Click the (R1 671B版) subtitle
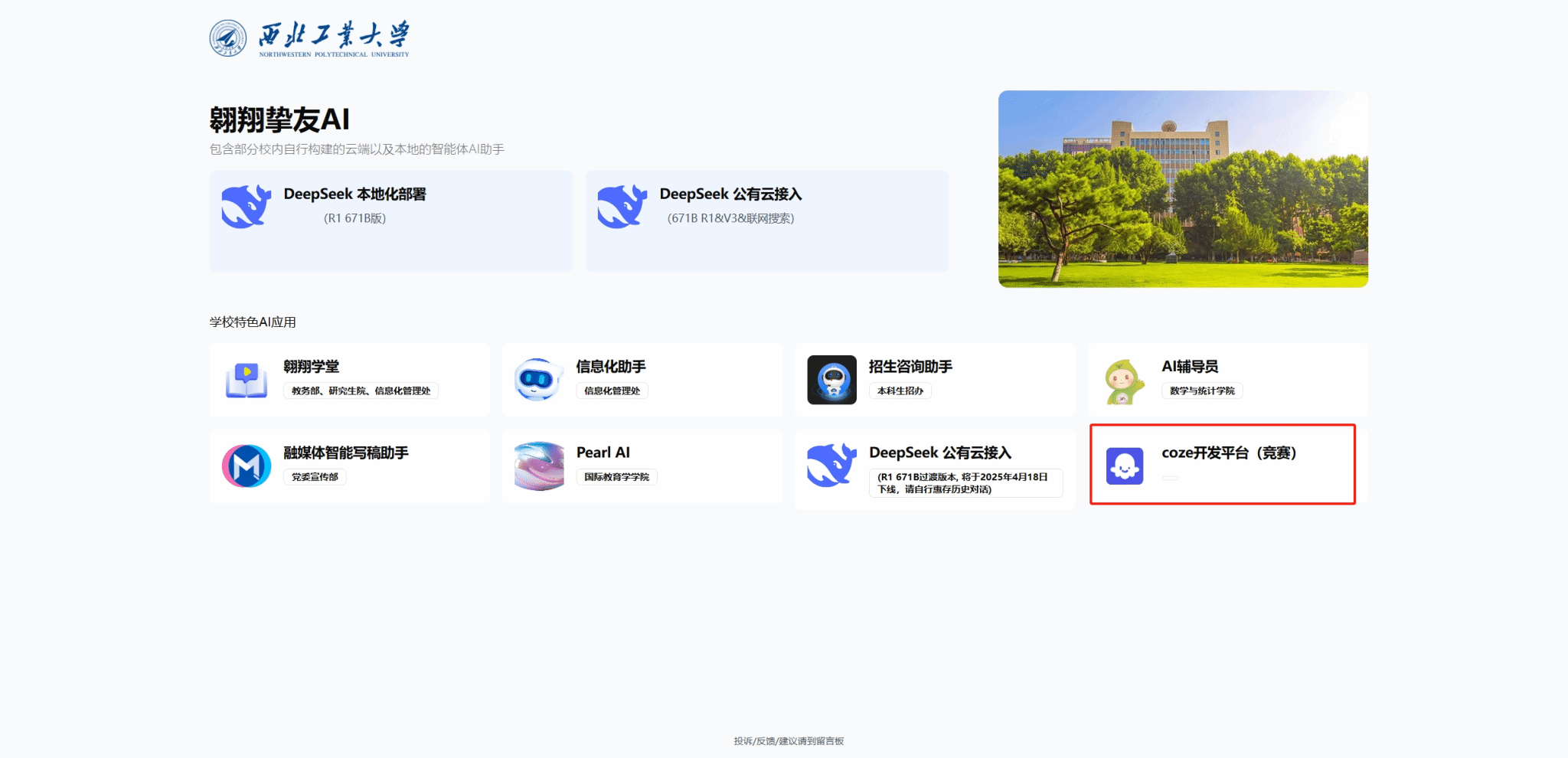The width and height of the screenshot is (1568, 758). pos(354,218)
